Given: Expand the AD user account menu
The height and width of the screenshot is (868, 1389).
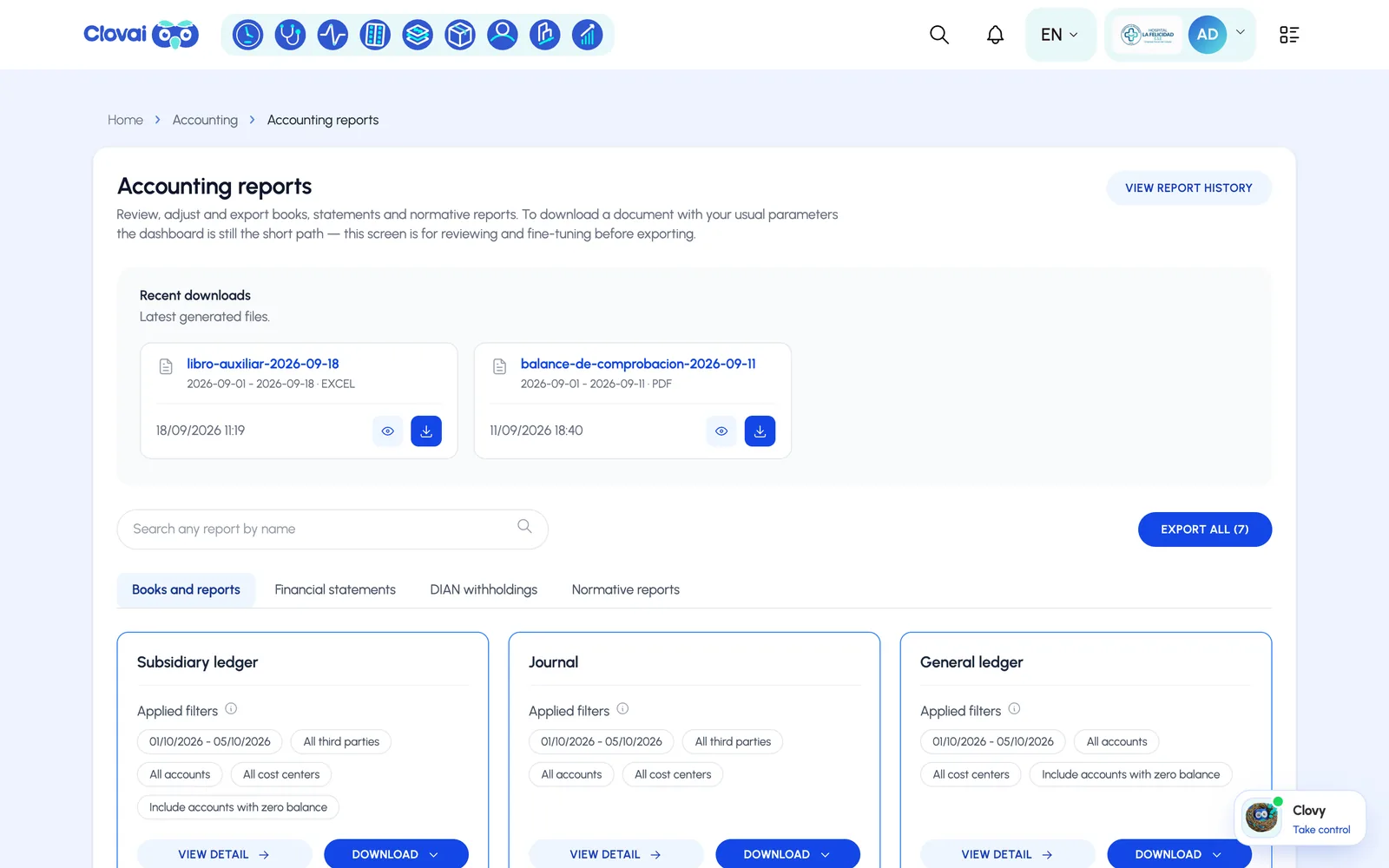Looking at the screenshot, I should click(x=1240, y=33).
